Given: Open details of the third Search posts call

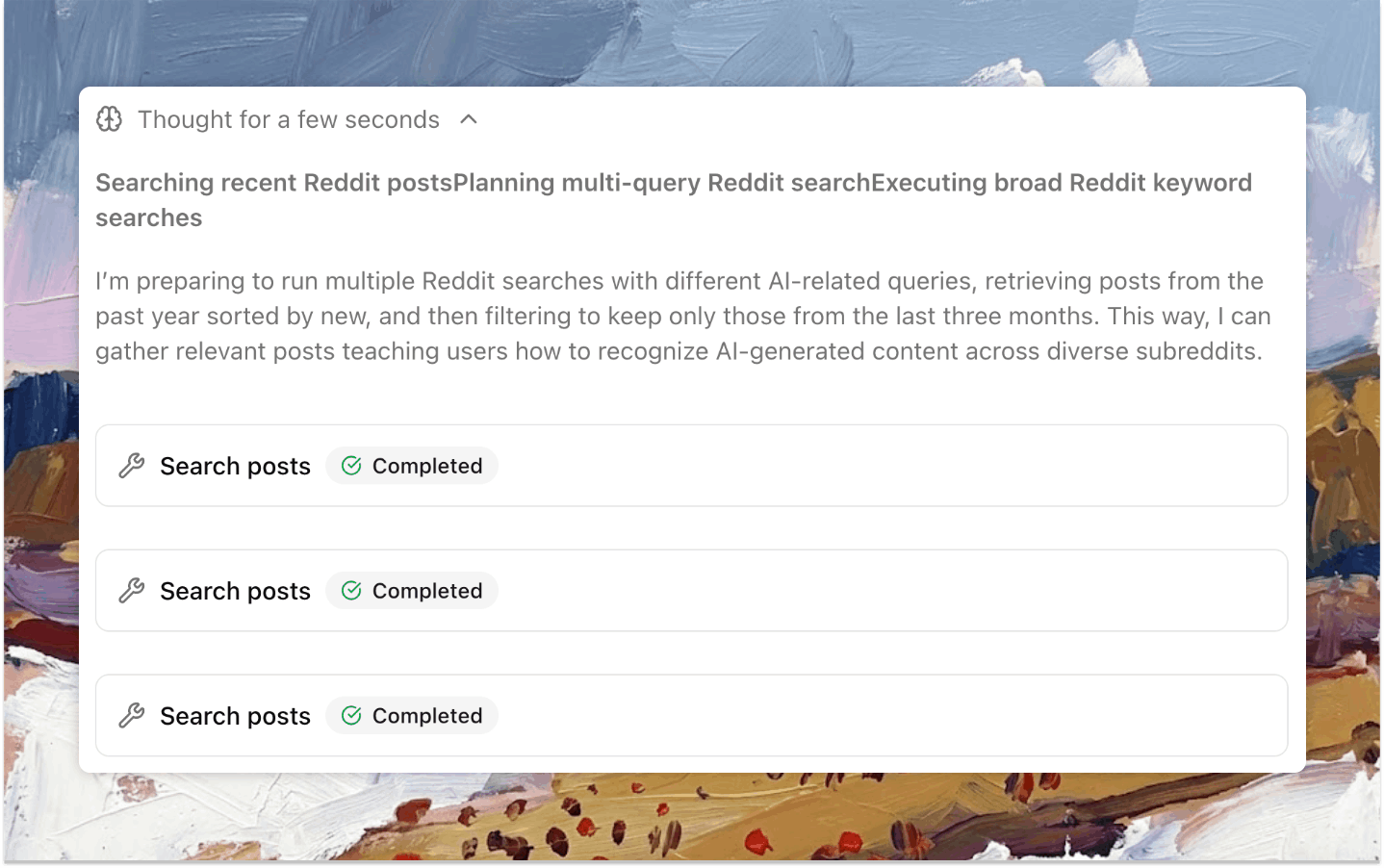Looking at the screenshot, I should 691,715.
